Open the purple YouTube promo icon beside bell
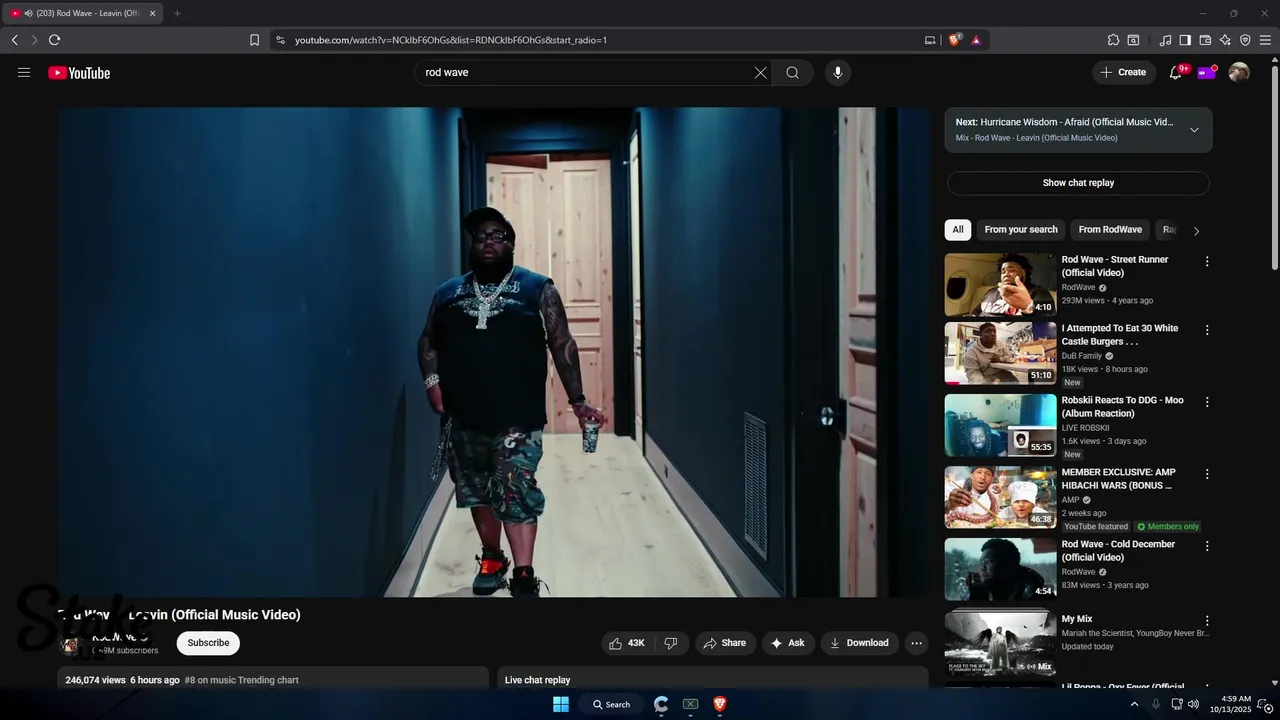This screenshot has height=720, width=1280. (1207, 72)
